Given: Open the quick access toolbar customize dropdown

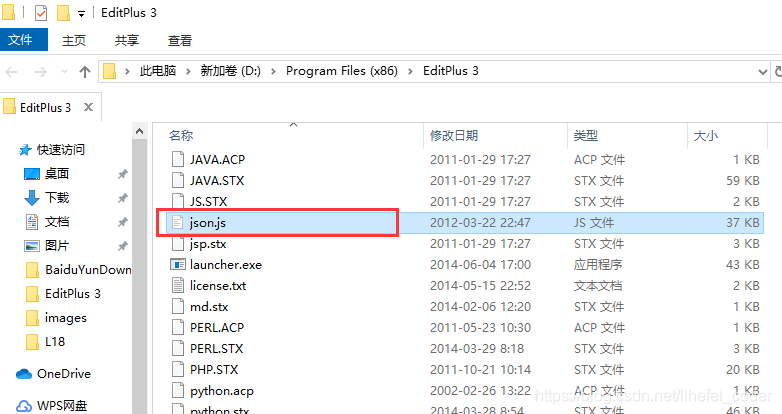Looking at the screenshot, I should pos(81,14).
